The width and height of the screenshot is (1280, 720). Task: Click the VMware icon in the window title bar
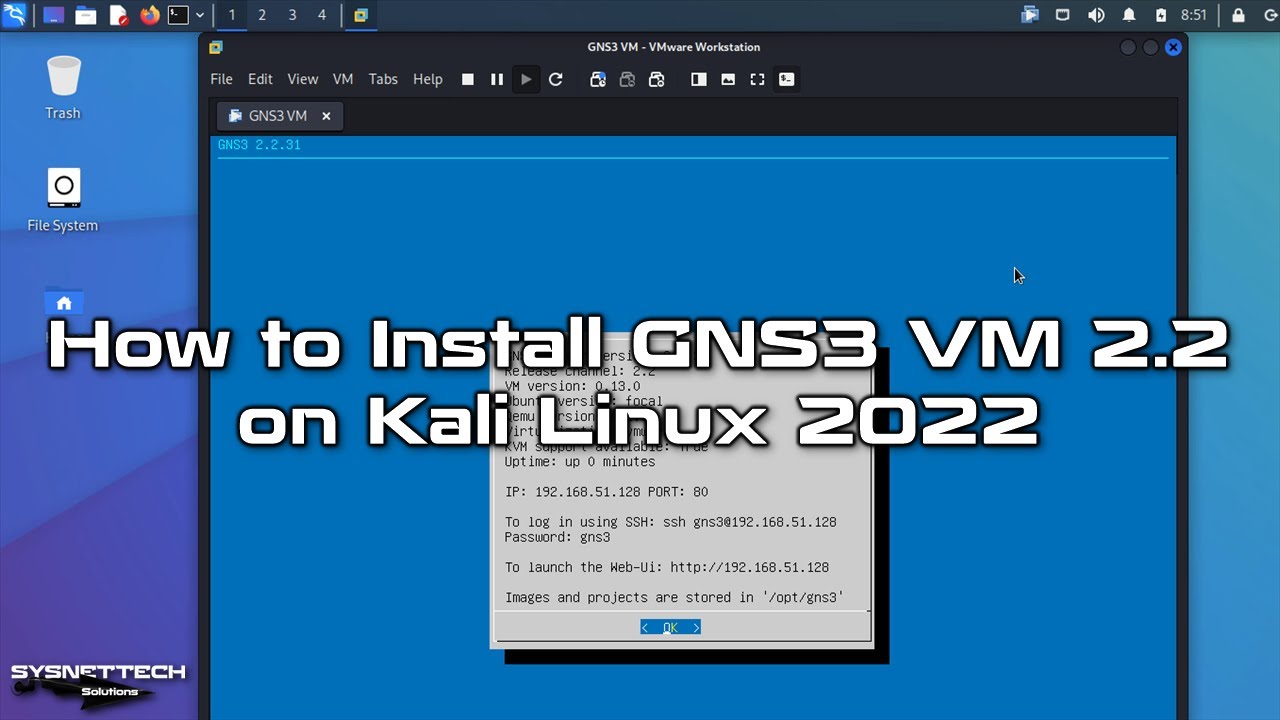(x=215, y=47)
